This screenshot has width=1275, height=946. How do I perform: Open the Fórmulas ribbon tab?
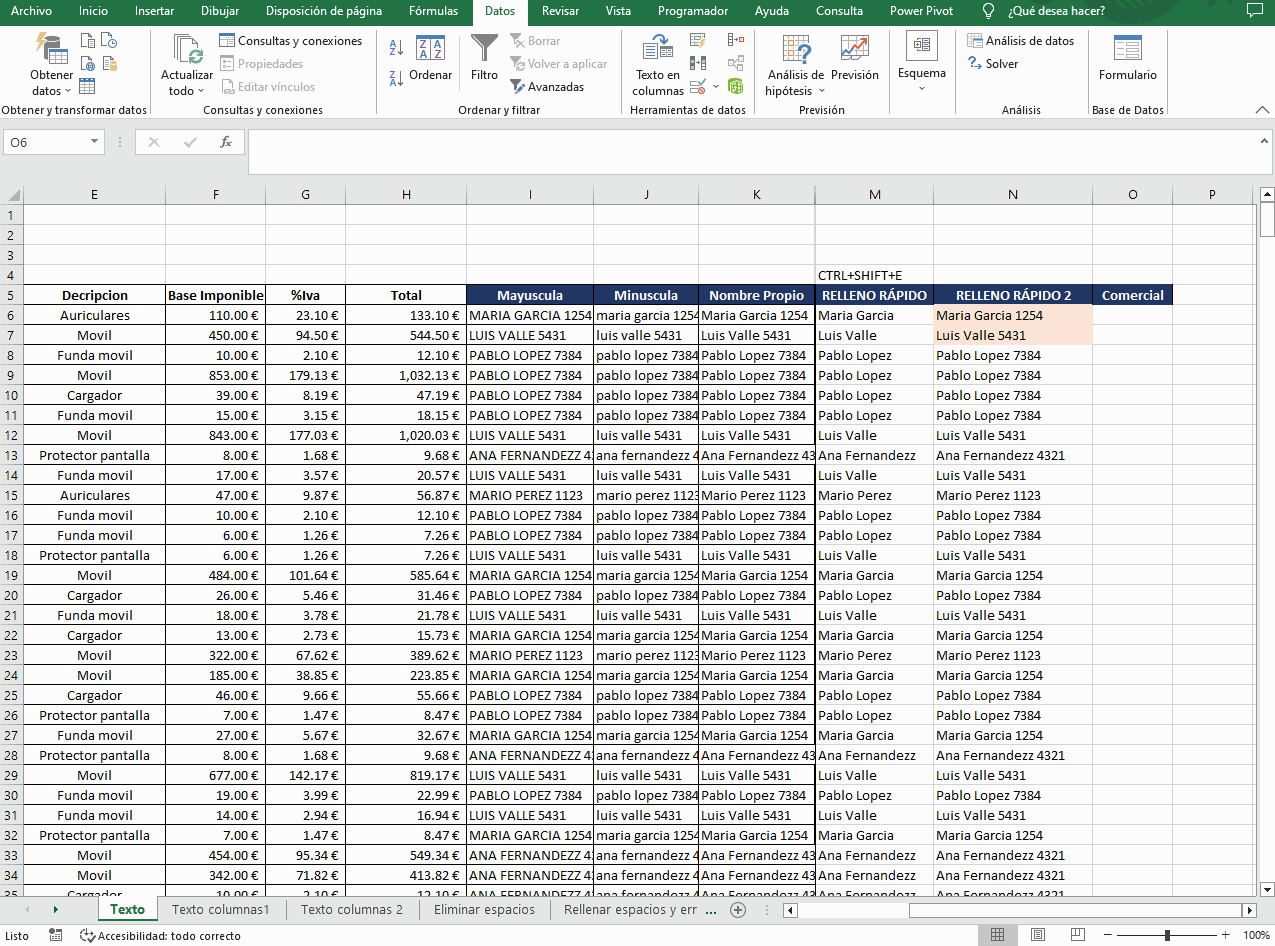433,11
